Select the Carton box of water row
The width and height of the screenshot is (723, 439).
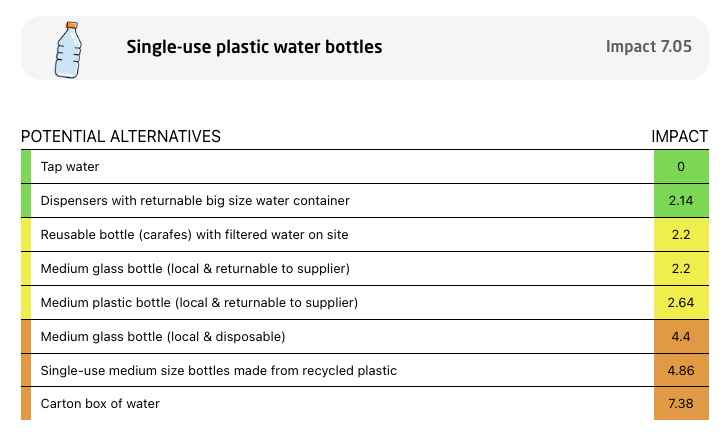pos(365,403)
